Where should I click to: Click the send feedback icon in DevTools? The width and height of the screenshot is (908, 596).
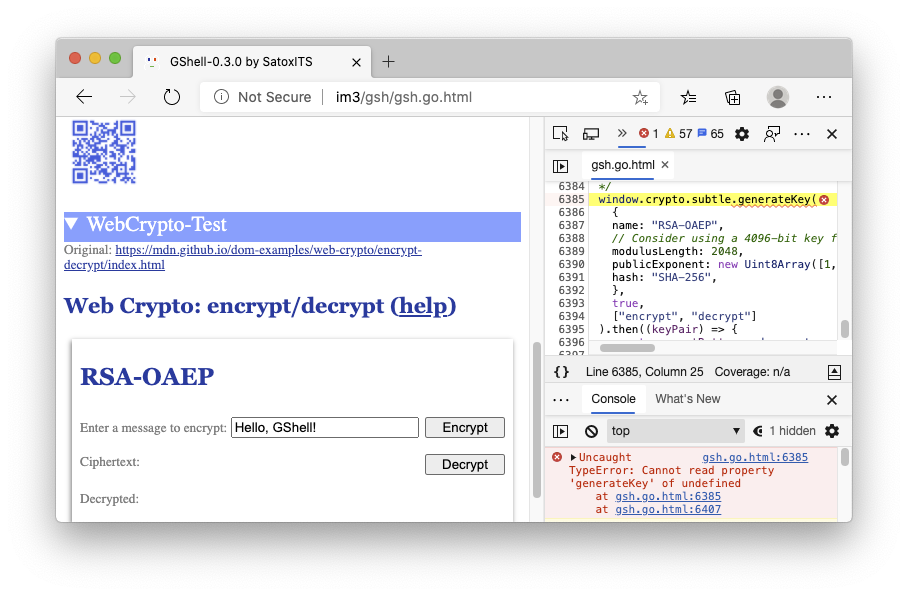point(772,134)
